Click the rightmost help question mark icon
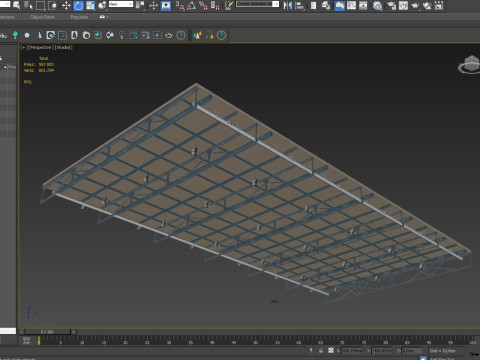Image resolution: width=480 pixels, height=360 pixels. coord(221,35)
